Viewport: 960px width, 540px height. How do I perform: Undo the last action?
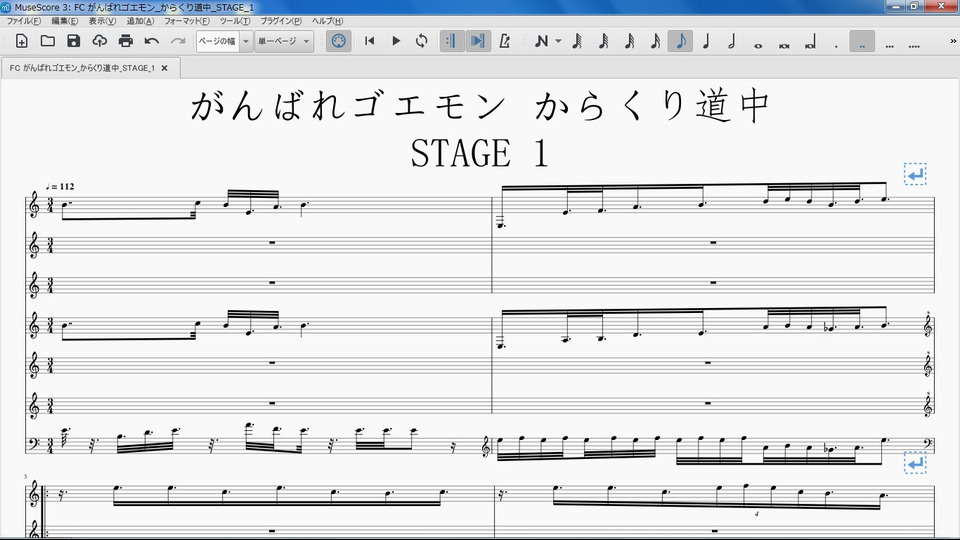click(x=151, y=41)
